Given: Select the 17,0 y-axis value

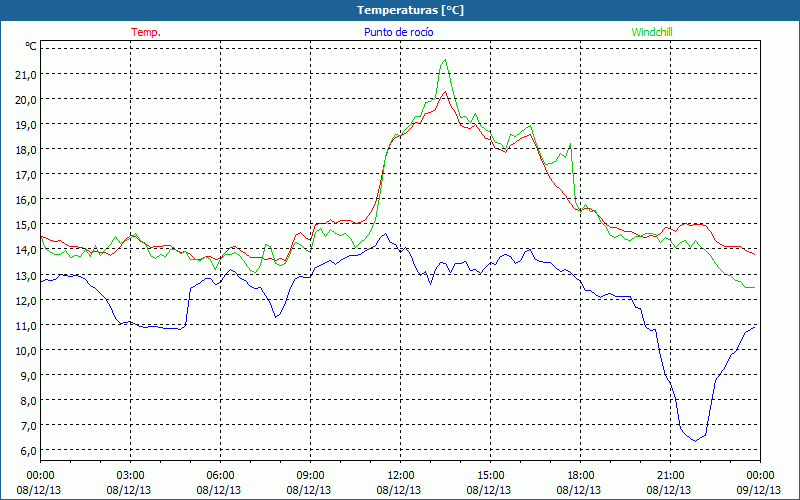Looking at the screenshot, I should [x=26, y=175].
